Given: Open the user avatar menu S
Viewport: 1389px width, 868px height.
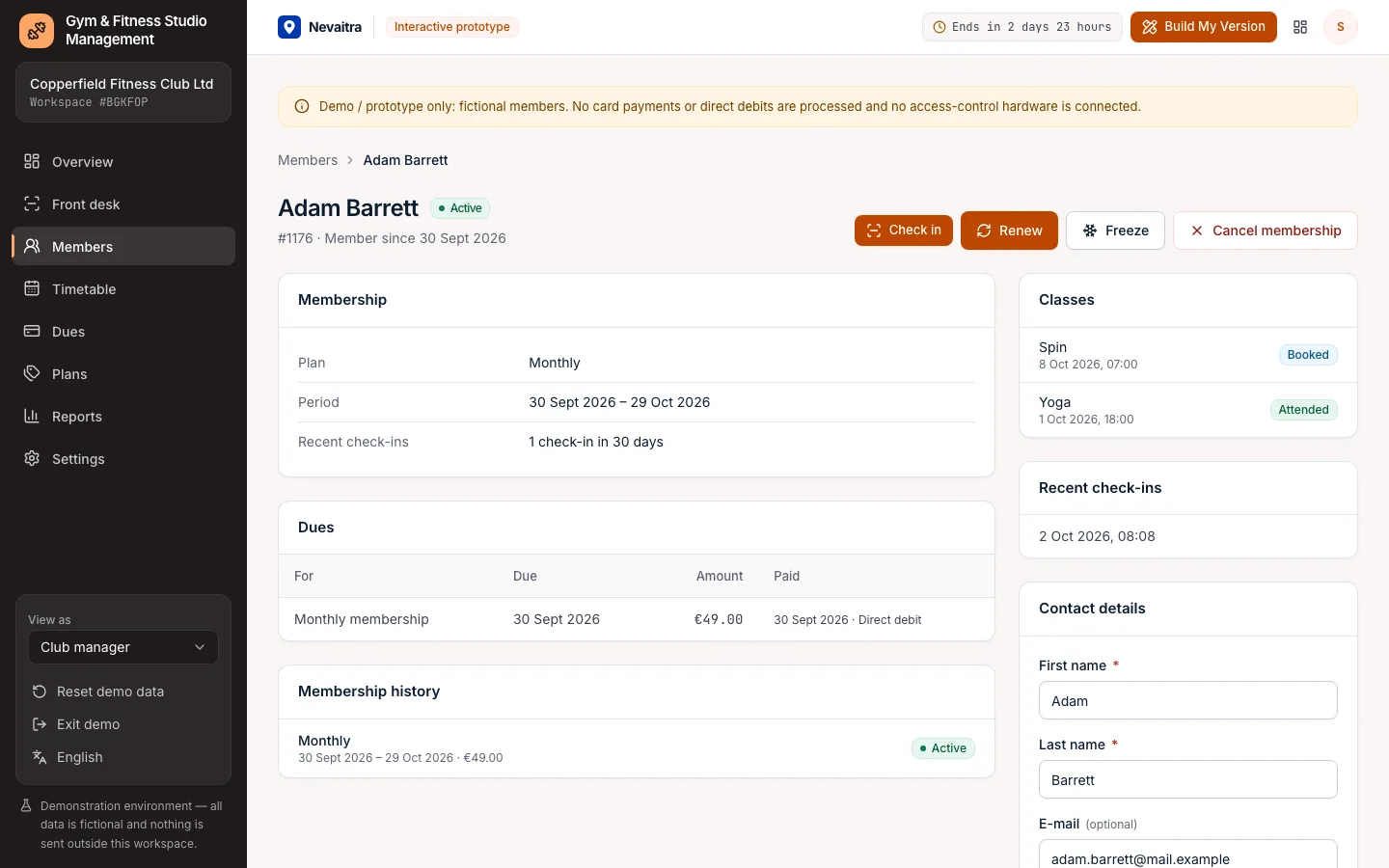Looking at the screenshot, I should coord(1340,27).
